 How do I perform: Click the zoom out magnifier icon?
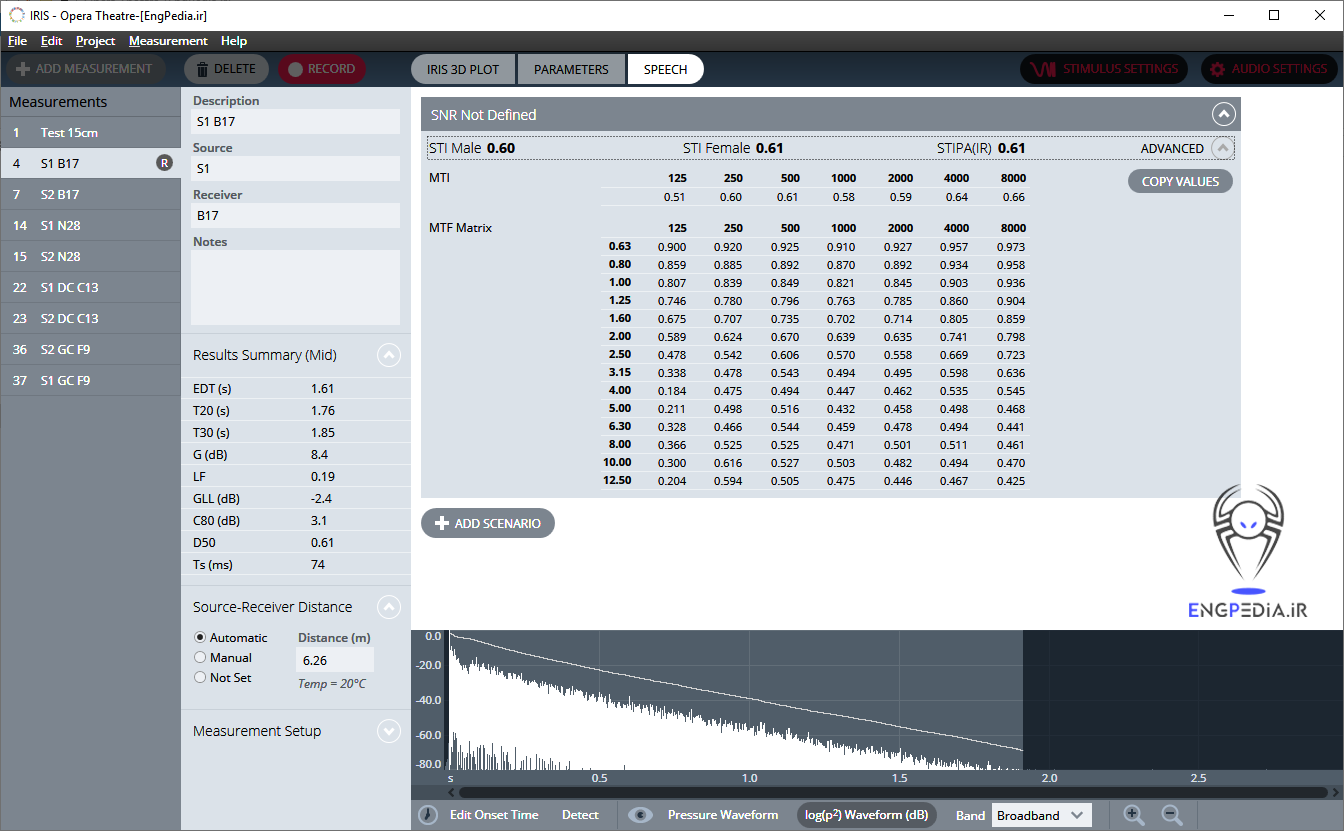pos(1171,815)
